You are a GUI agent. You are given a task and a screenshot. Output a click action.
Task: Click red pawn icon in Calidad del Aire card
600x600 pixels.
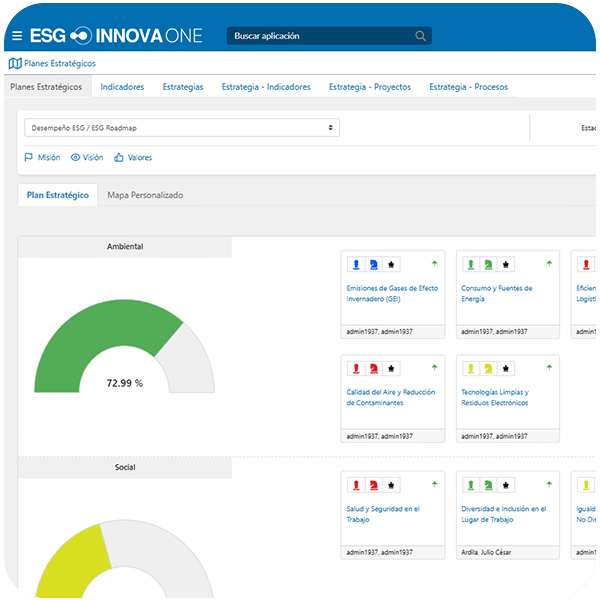coord(356,368)
